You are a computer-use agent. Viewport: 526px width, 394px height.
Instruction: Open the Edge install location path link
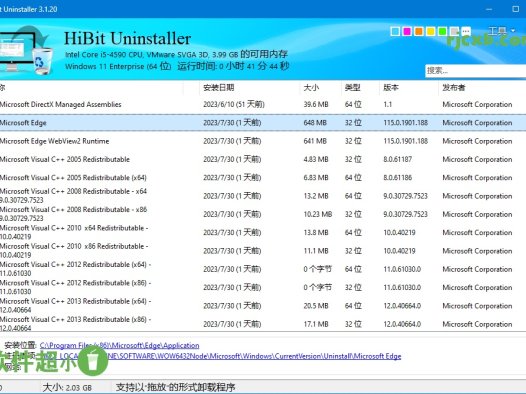point(119,345)
